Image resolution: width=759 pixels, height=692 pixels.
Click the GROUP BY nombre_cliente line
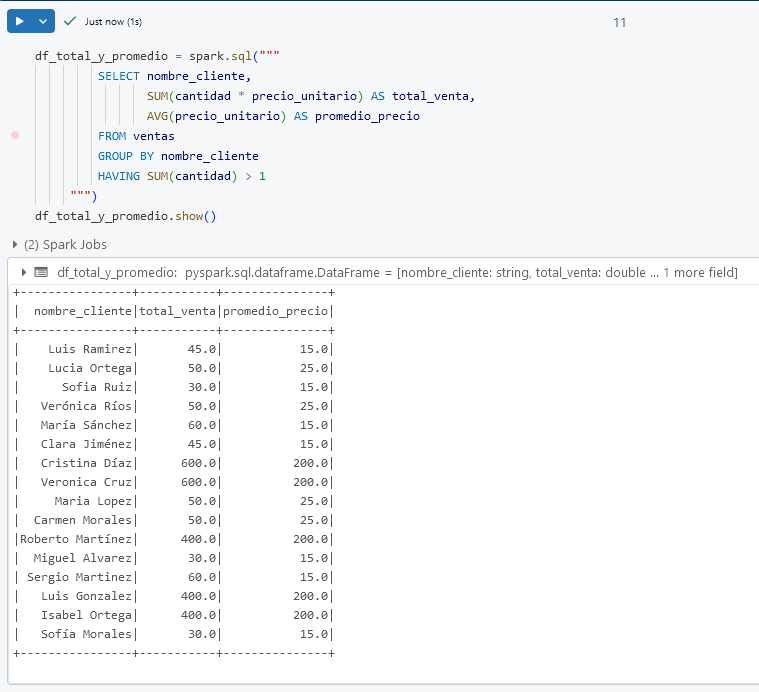178,156
